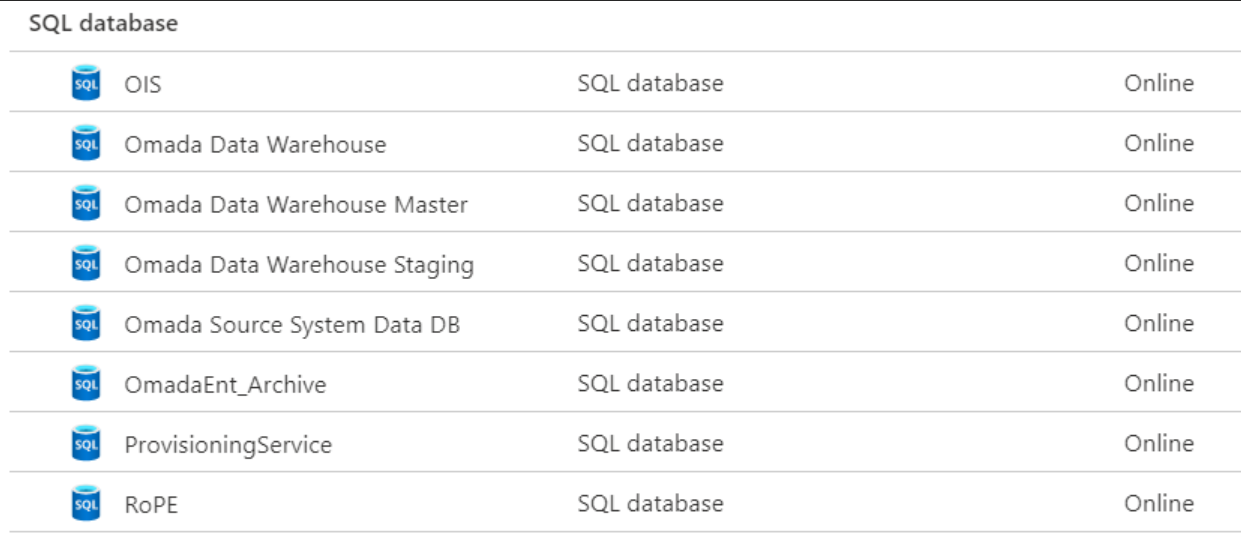Open Omada Data Warehouse Master
Viewport: 1241px width, 550px height.
click(296, 204)
